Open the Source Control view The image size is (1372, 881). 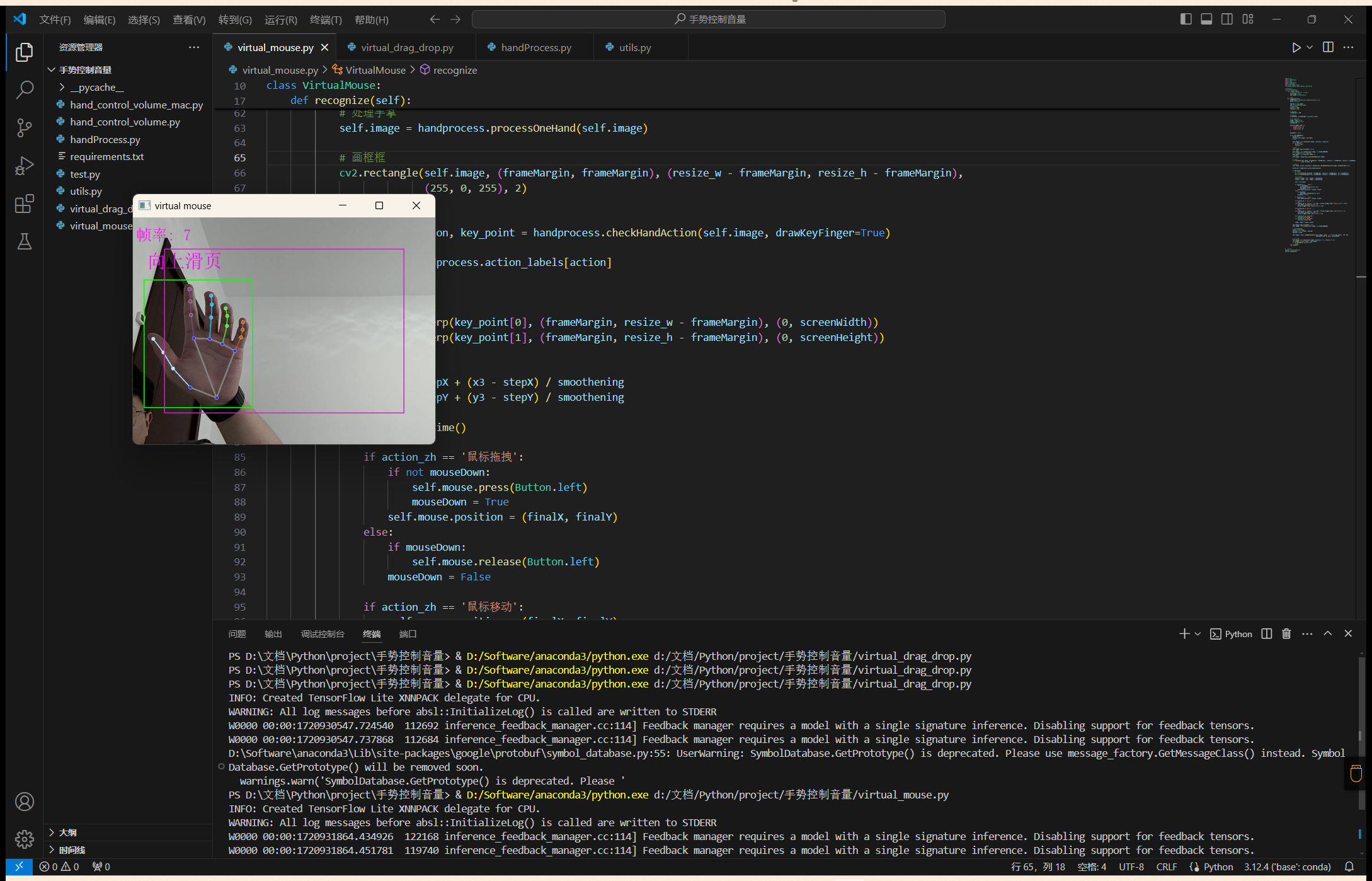(24, 128)
